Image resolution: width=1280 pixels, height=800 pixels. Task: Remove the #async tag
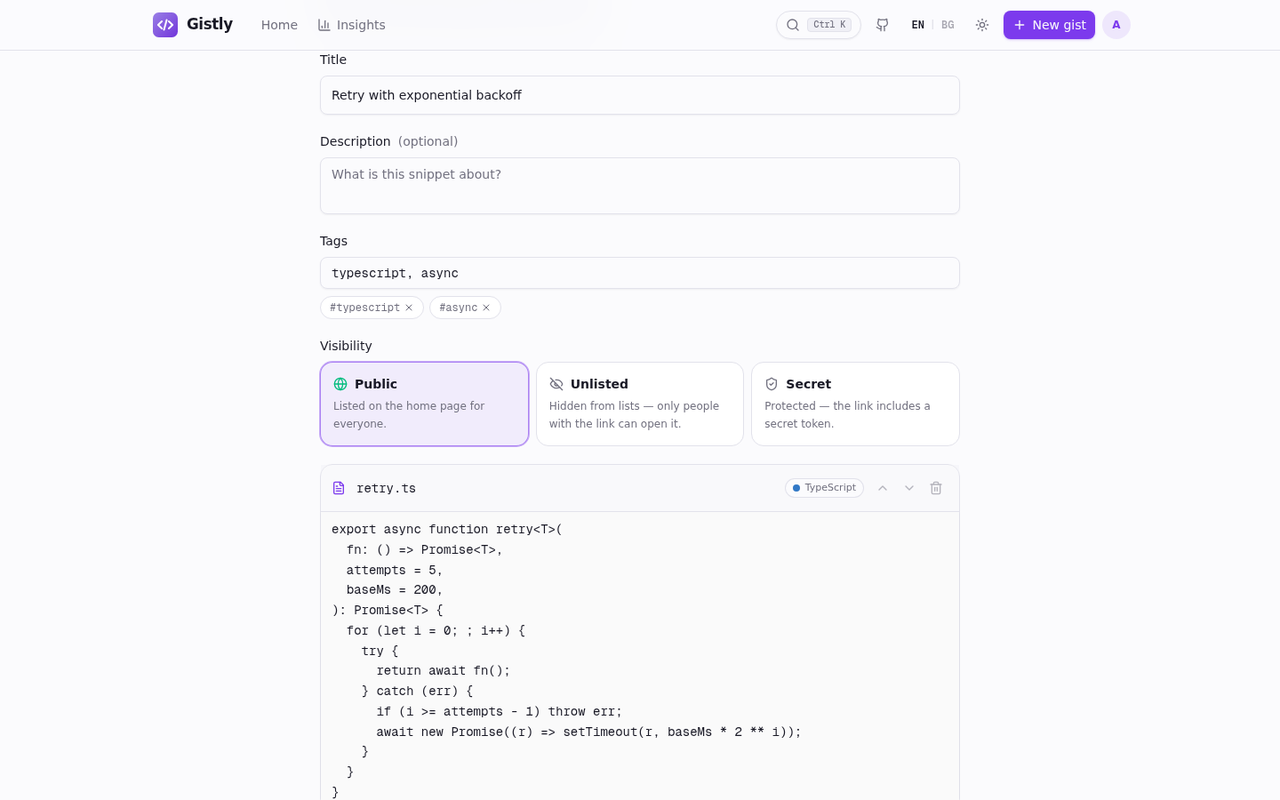(486, 308)
